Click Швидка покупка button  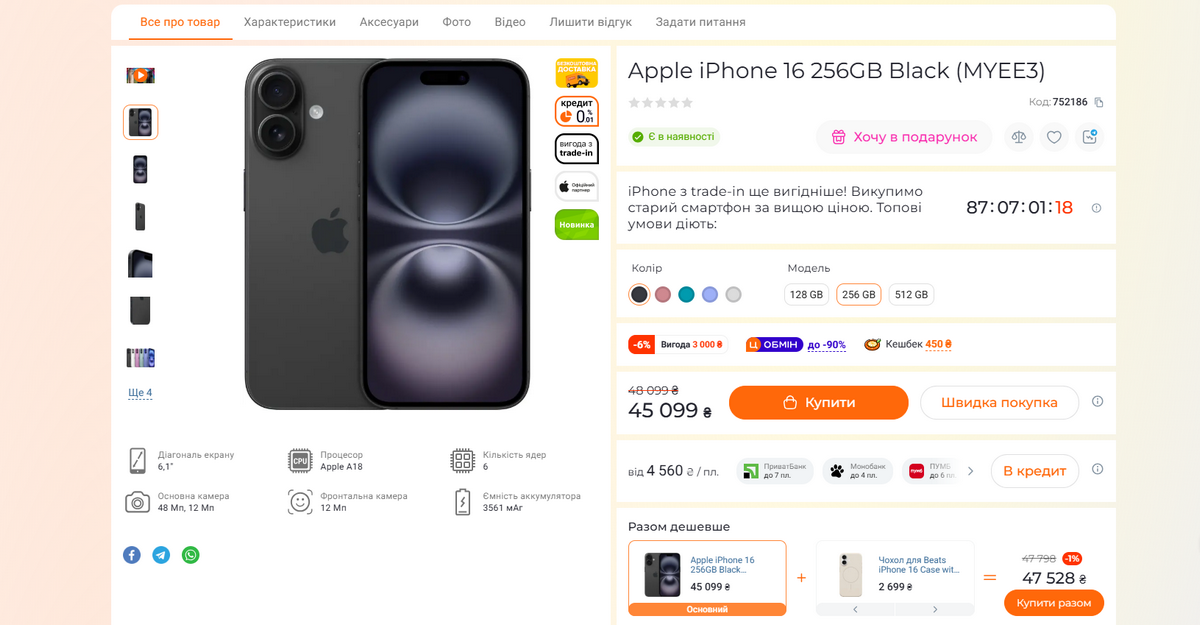(x=999, y=403)
